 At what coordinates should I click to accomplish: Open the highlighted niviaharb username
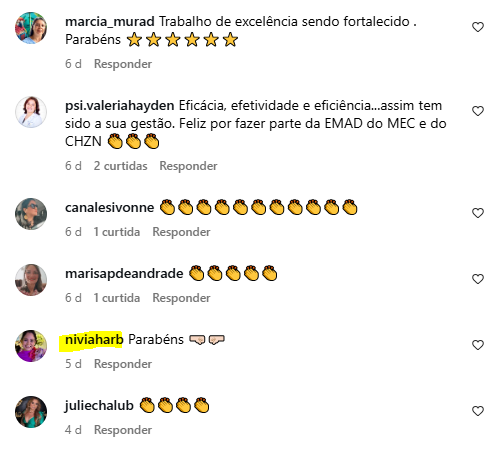[94, 340]
